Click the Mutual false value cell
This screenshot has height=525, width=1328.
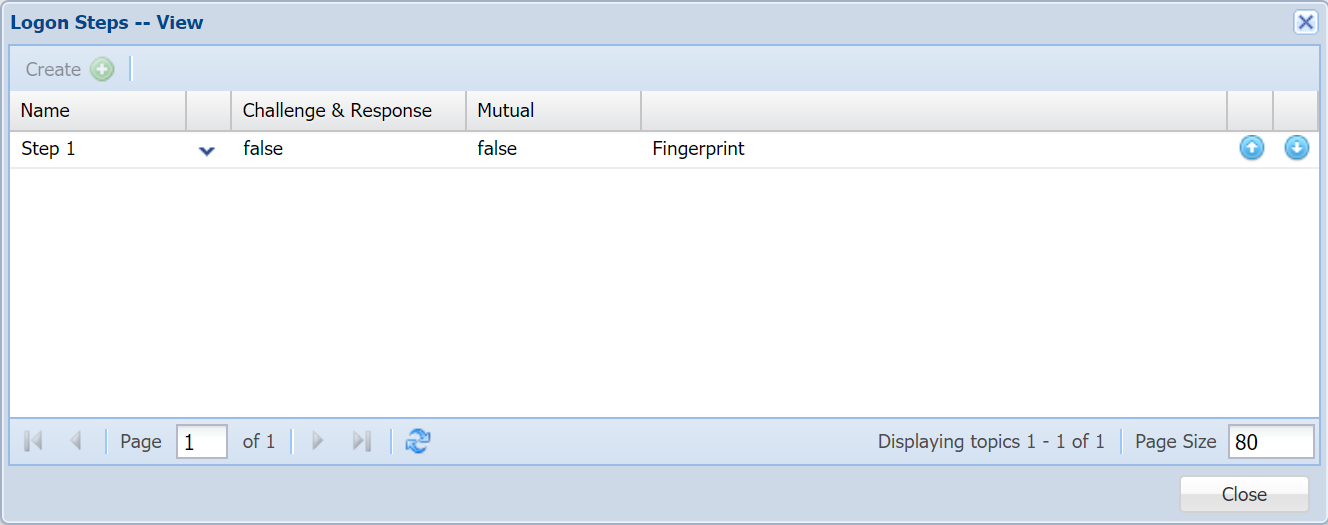coord(497,149)
